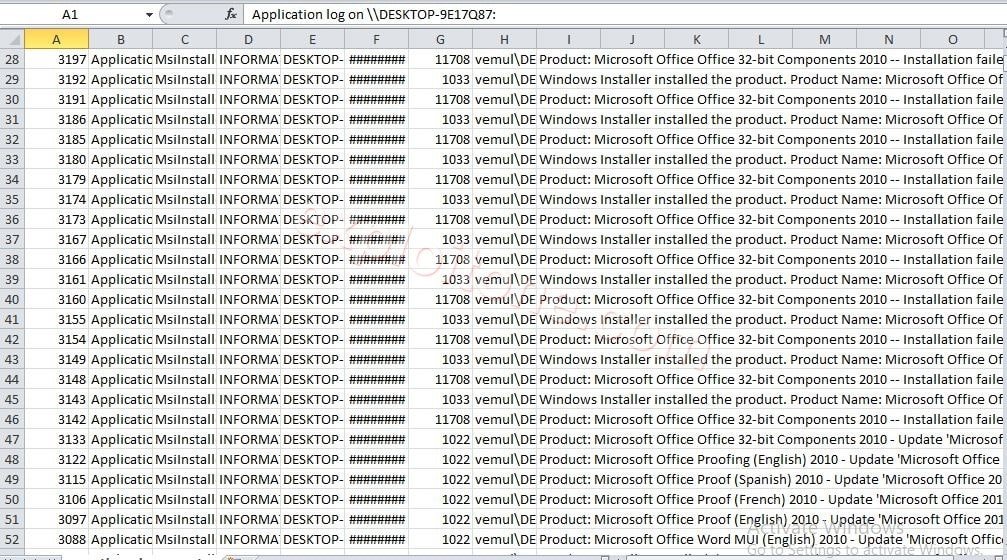Select column C header
The image size is (1007, 560).
coord(184,40)
